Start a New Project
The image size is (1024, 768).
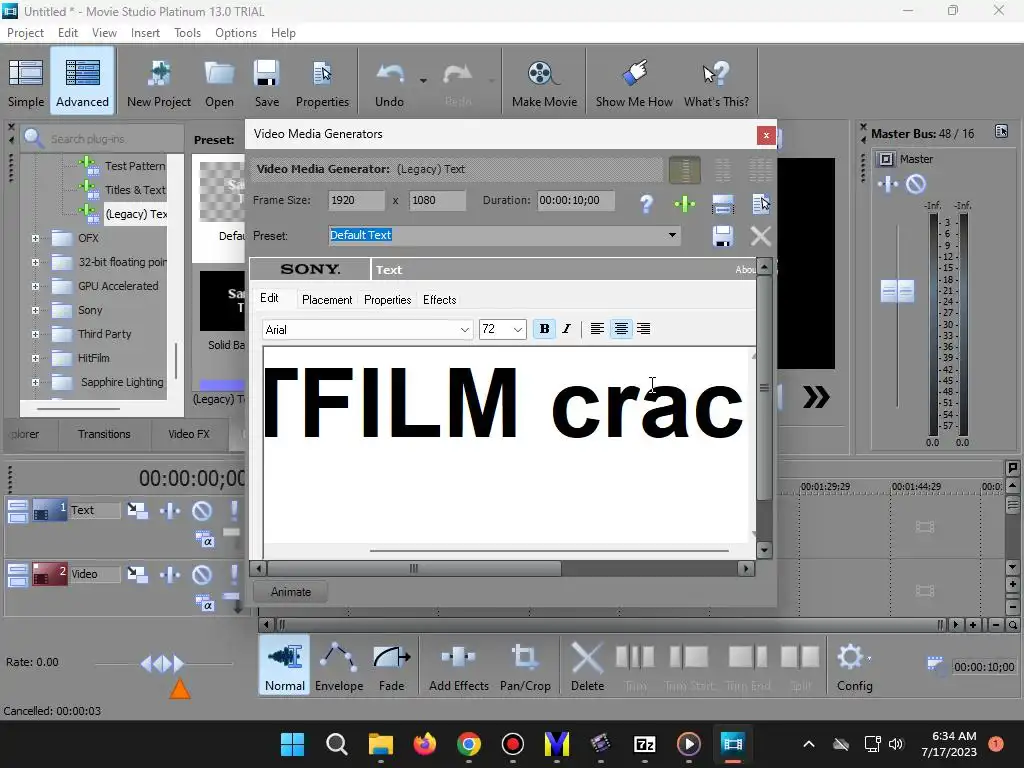click(x=159, y=82)
